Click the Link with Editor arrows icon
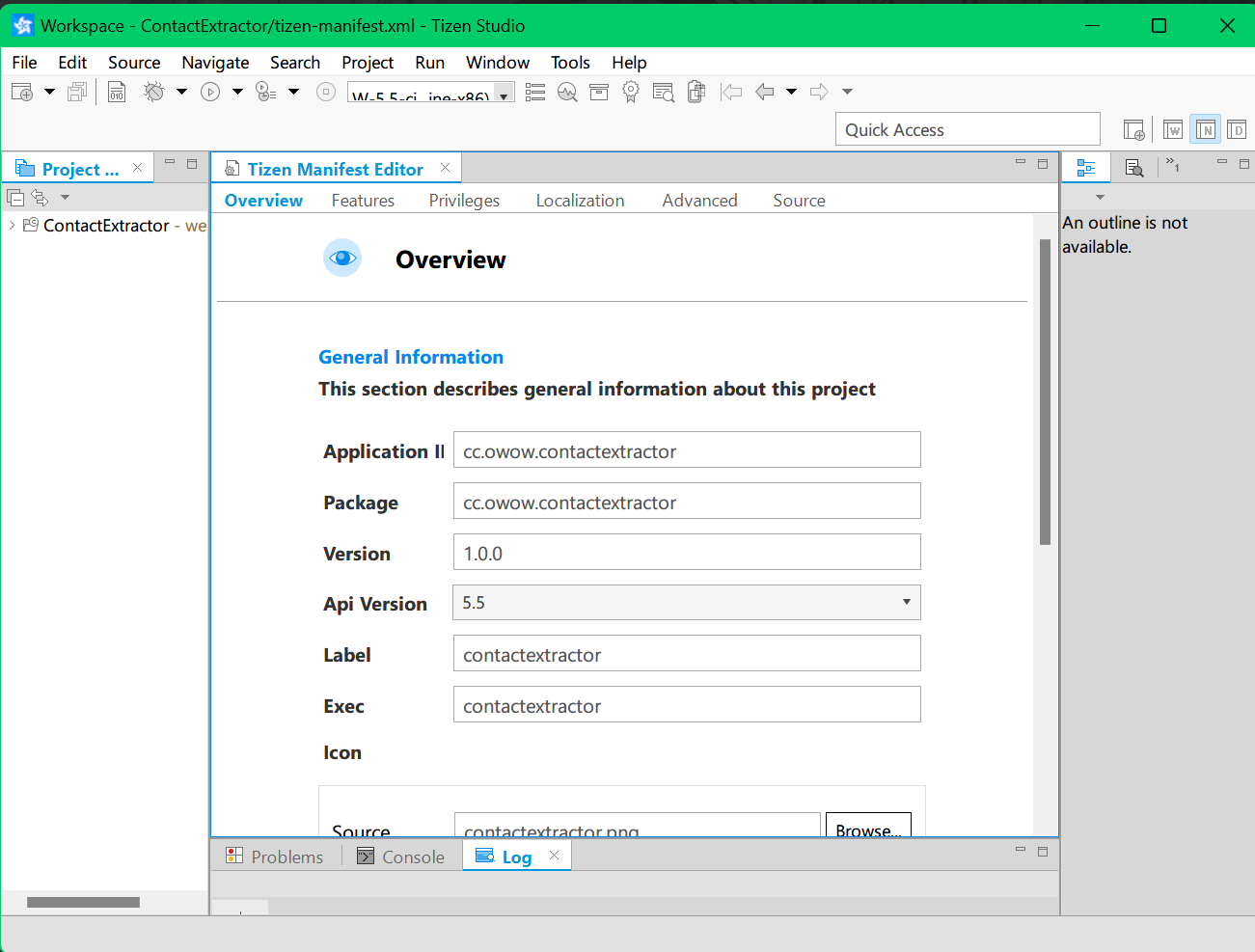Viewport: 1255px width, 952px height. (40, 198)
